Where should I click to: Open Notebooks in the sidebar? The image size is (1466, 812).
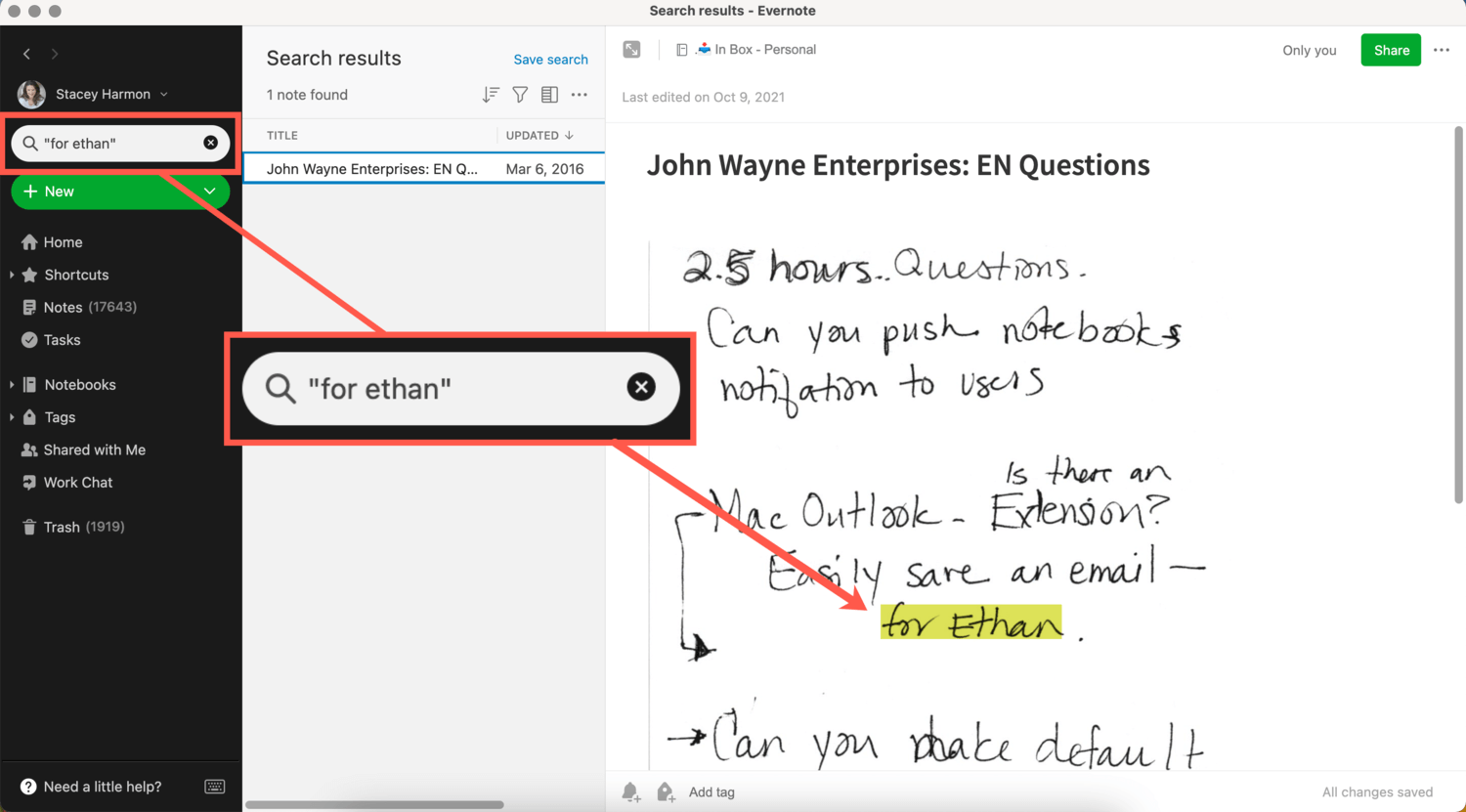(x=80, y=385)
